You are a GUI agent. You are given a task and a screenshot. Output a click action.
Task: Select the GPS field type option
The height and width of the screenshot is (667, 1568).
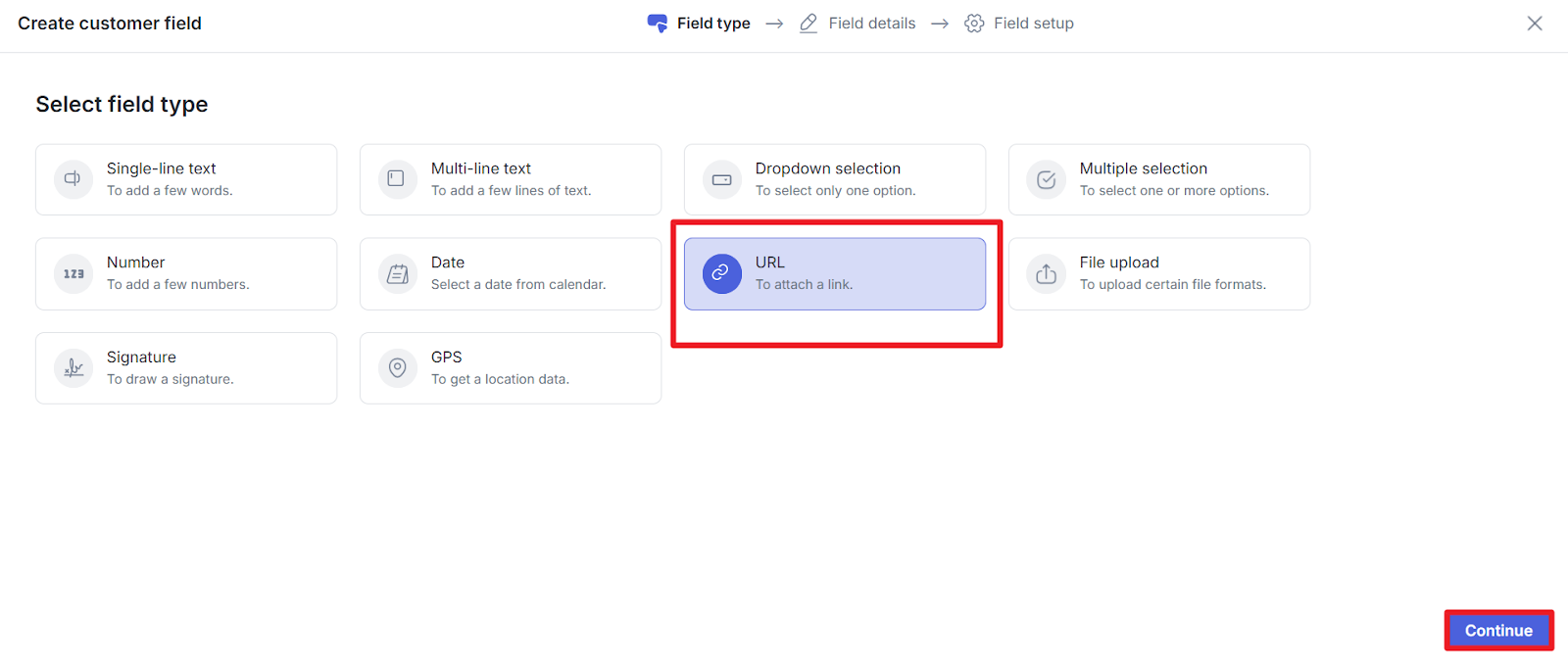pyautogui.click(x=510, y=368)
